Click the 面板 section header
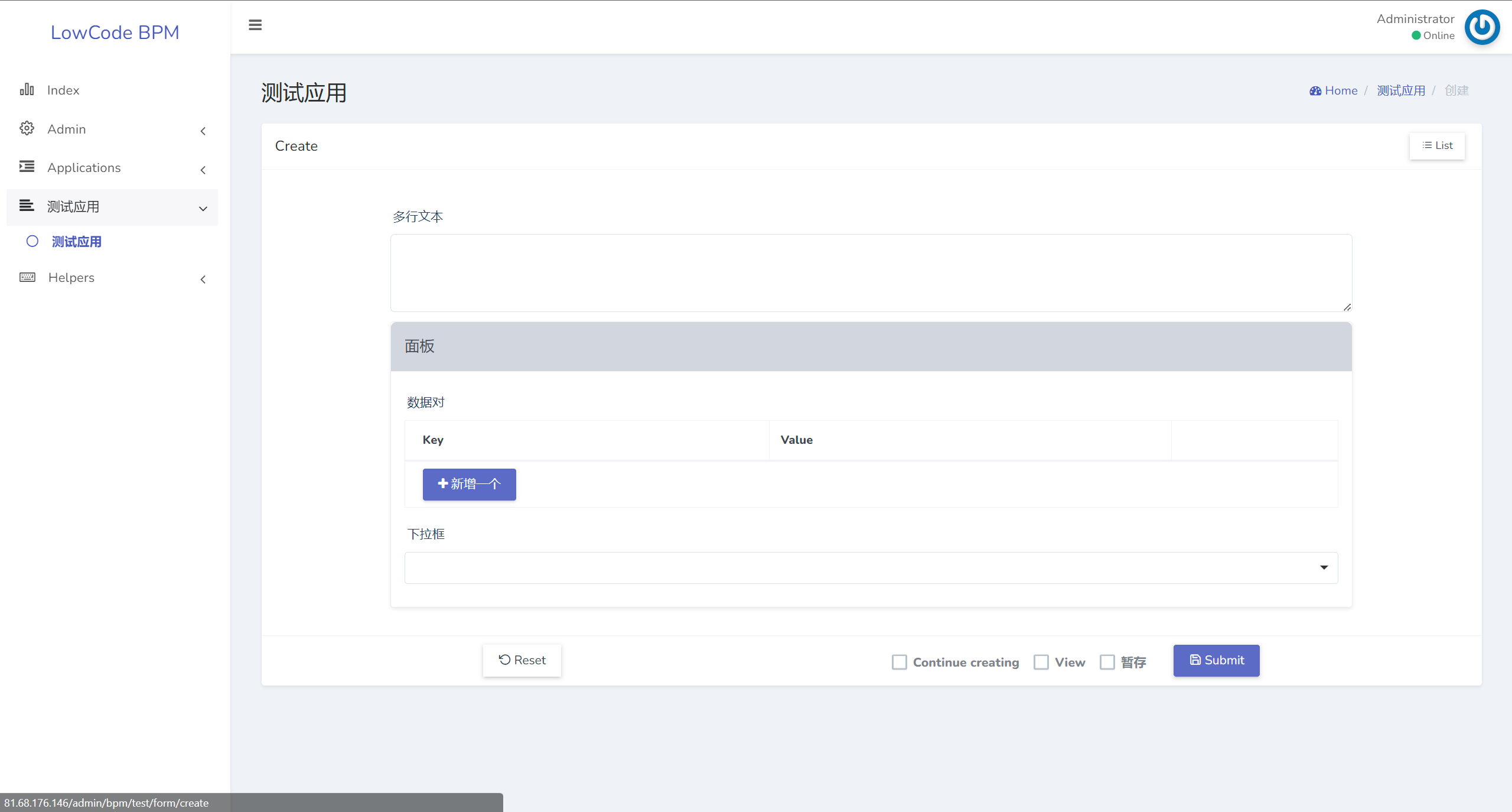1512x812 pixels. point(871,346)
